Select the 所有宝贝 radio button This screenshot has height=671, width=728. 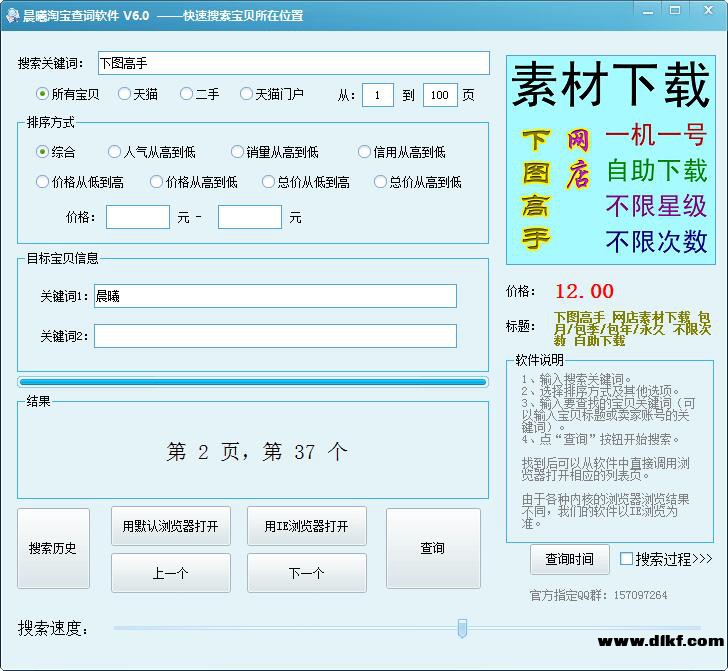[x=42, y=94]
